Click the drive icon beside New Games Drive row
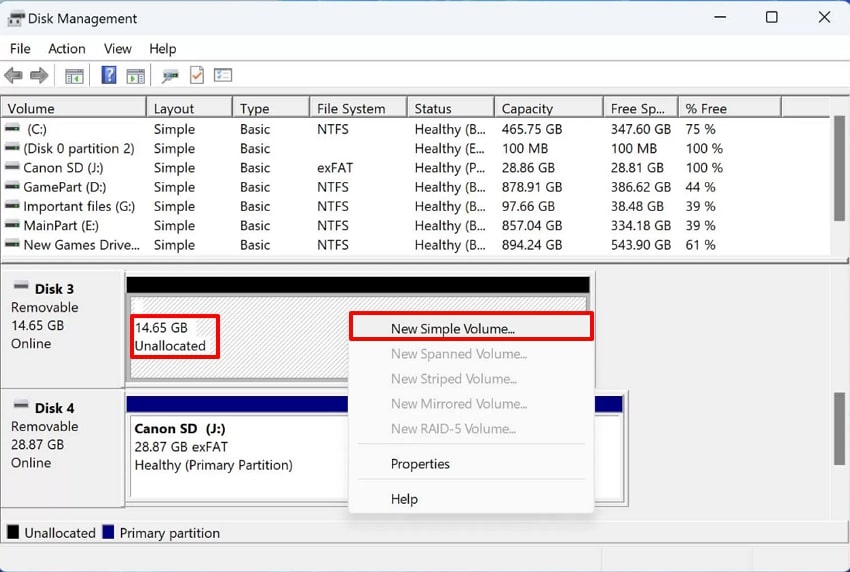 coord(12,244)
